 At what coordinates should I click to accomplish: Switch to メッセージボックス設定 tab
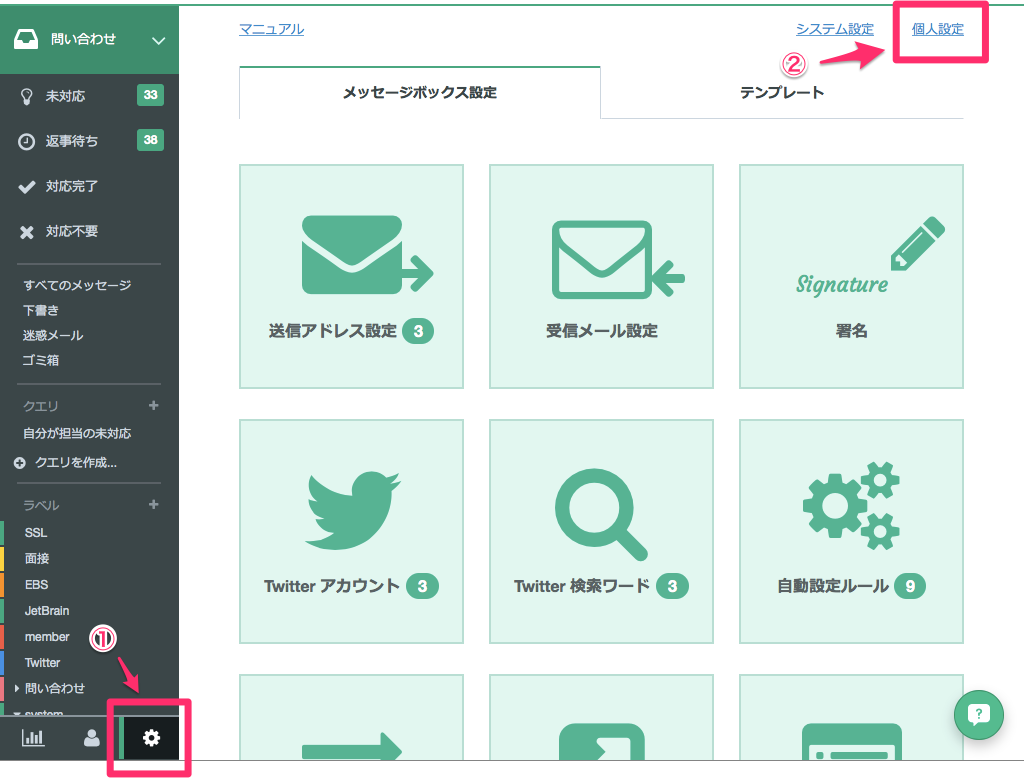point(420,93)
